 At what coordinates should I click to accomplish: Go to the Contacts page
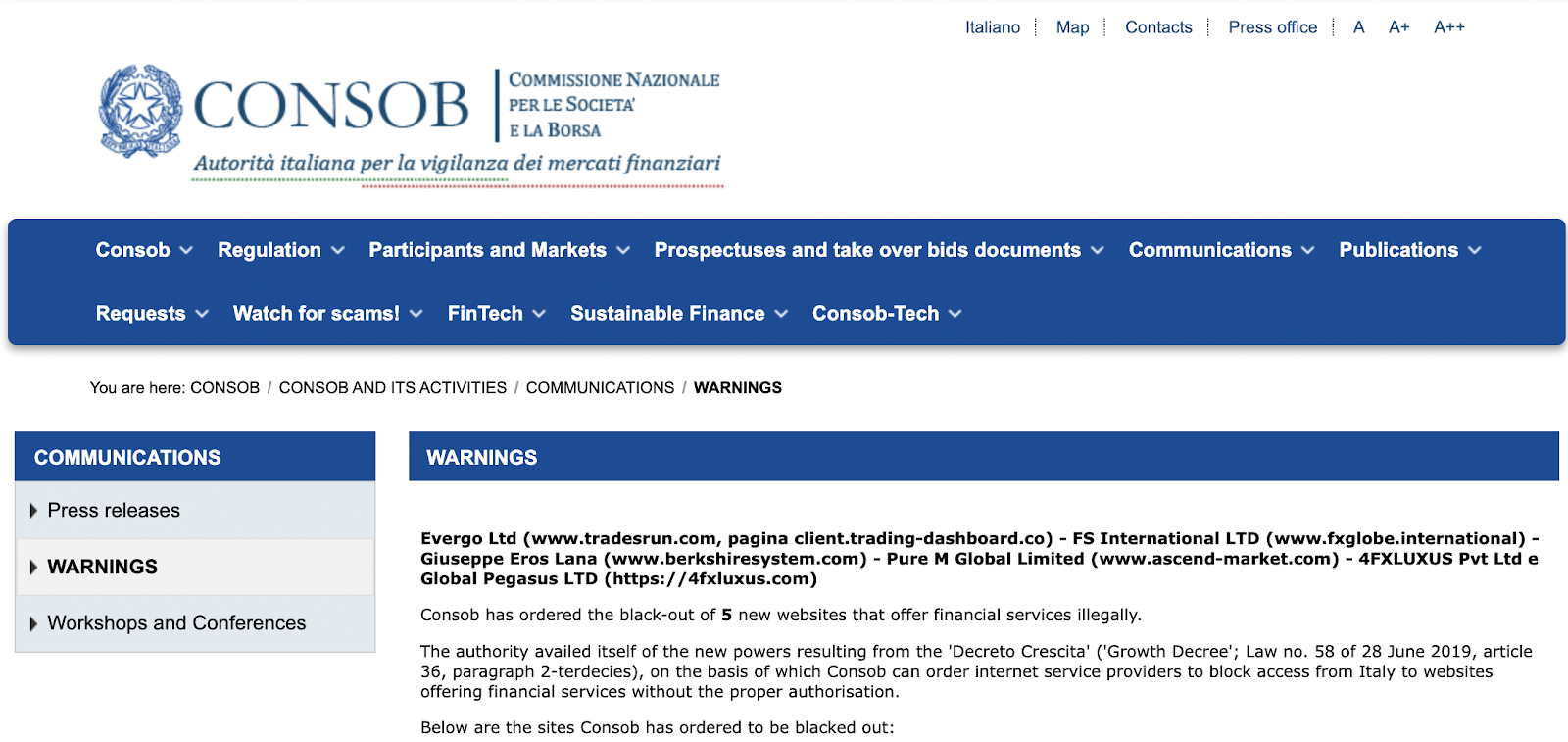pos(1158,27)
